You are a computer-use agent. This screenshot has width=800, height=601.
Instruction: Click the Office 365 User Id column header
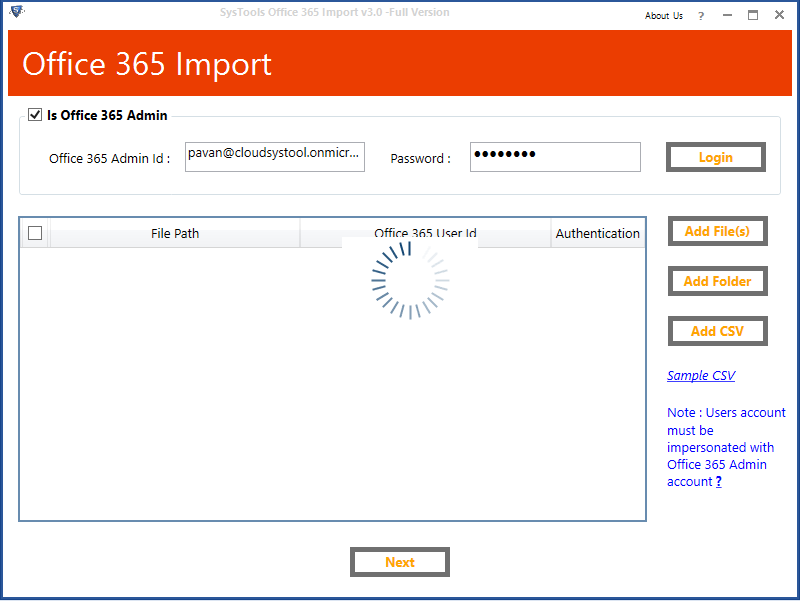425,233
